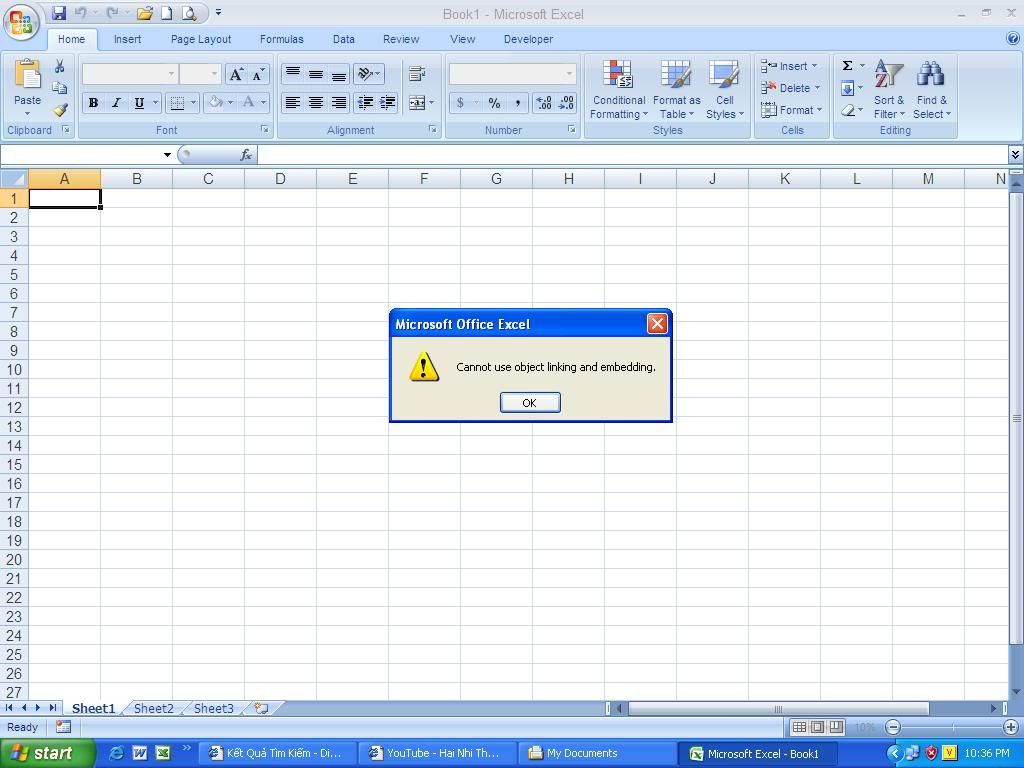This screenshot has height=768, width=1024.
Task: Click the Percent Style icon
Action: tap(494, 103)
